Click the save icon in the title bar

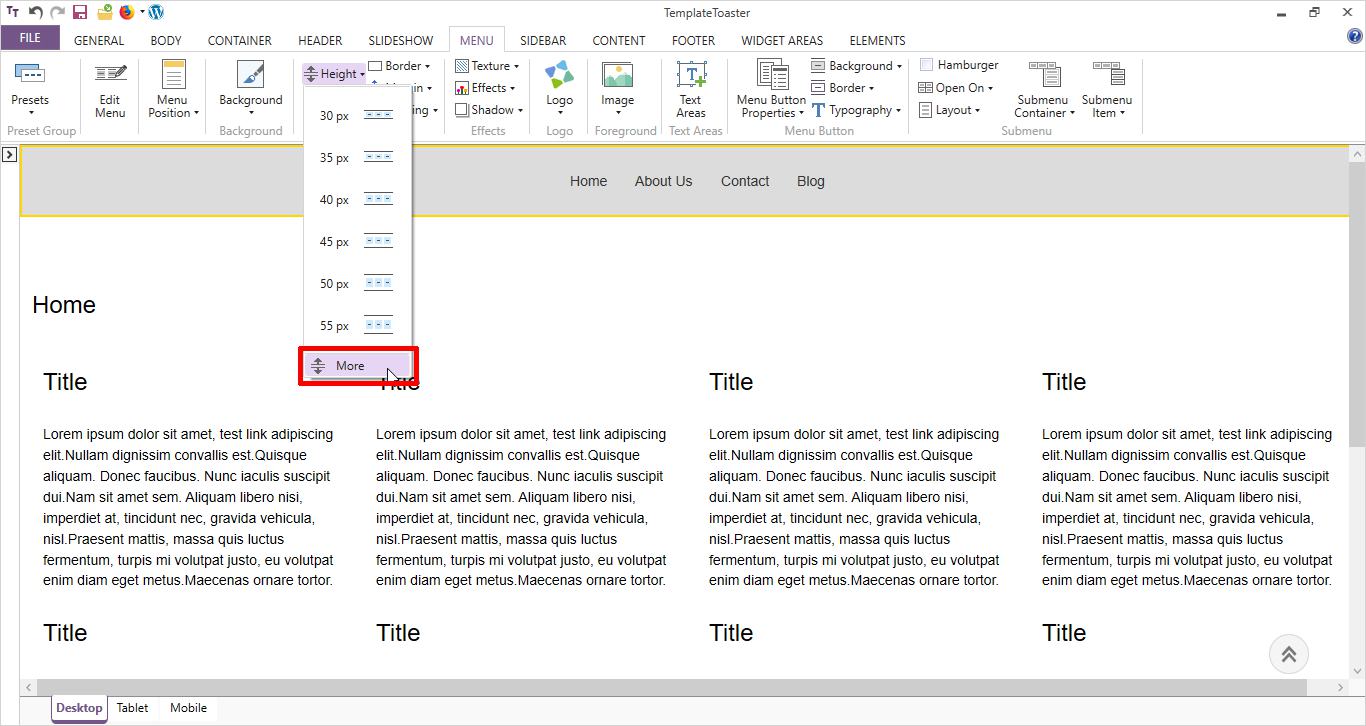tap(80, 13)
